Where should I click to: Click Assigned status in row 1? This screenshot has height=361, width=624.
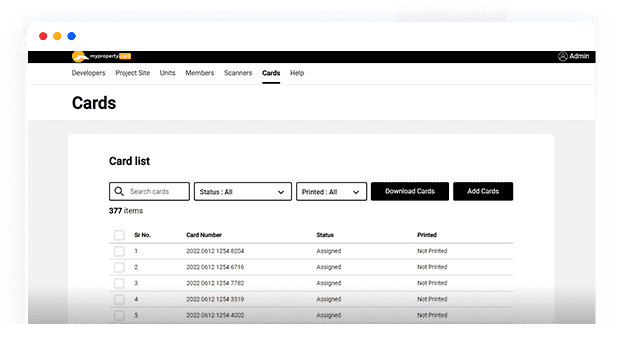(x=329, y=251)
